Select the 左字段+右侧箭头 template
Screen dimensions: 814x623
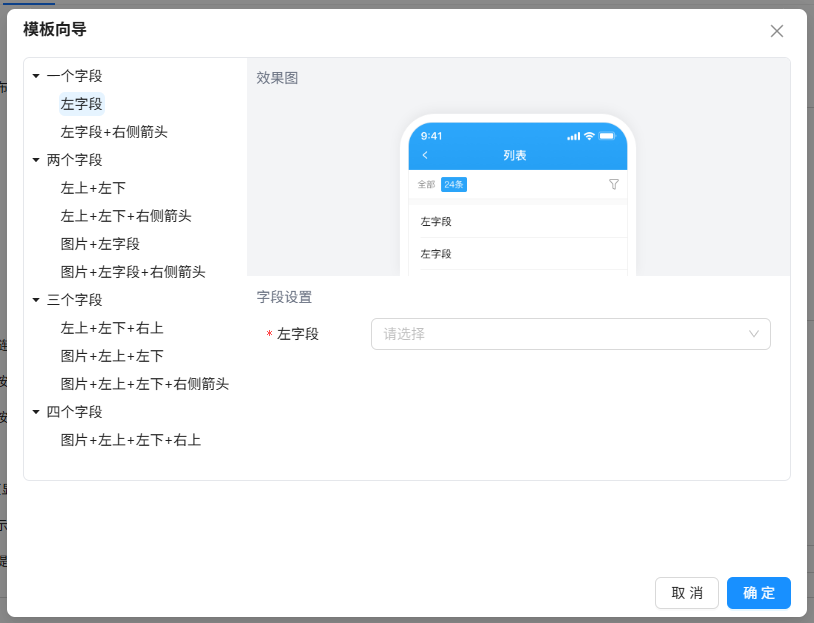pos(114,132)
